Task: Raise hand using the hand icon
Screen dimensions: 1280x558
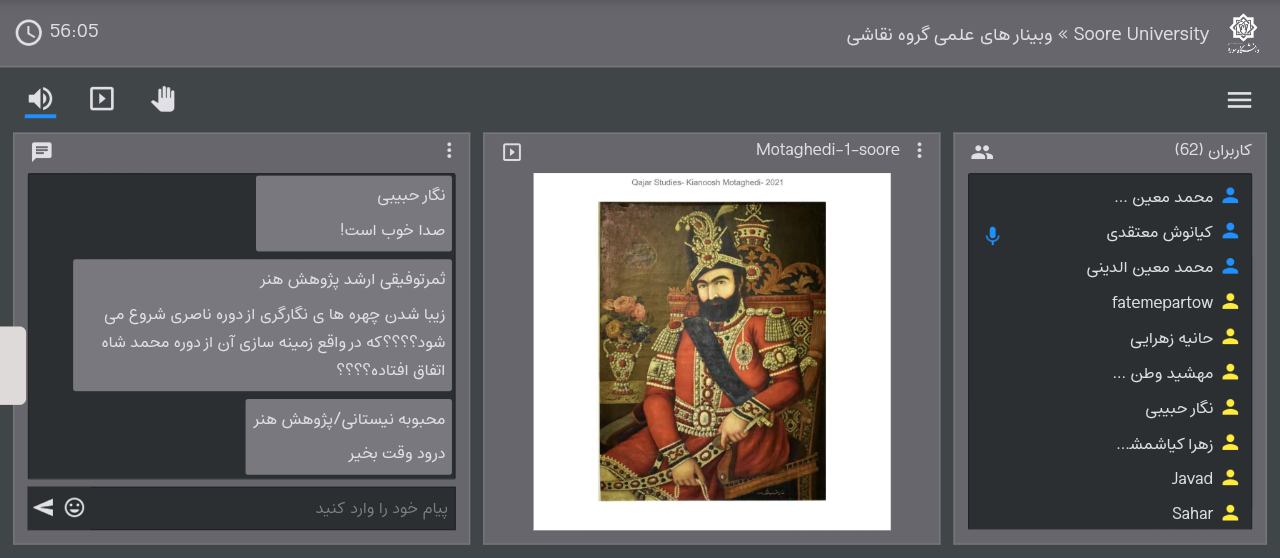Action: [163, 98]
